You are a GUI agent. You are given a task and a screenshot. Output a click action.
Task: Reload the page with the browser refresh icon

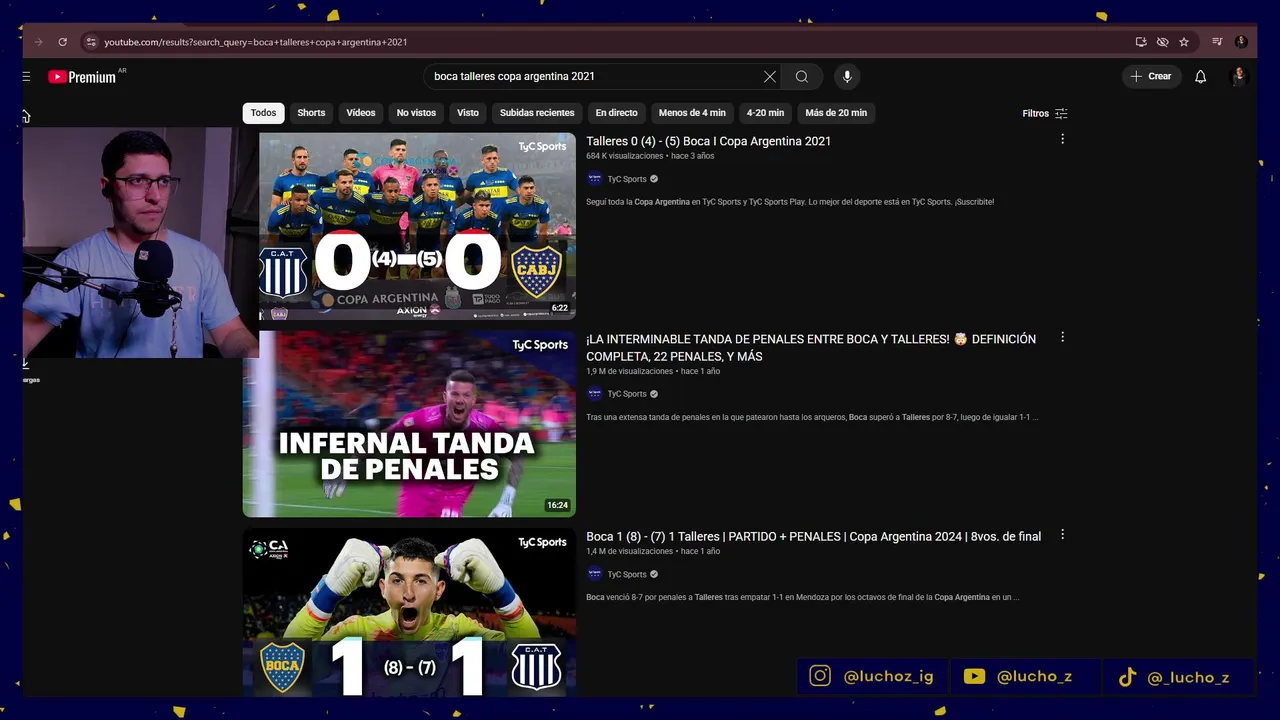[x=62, y=42]
